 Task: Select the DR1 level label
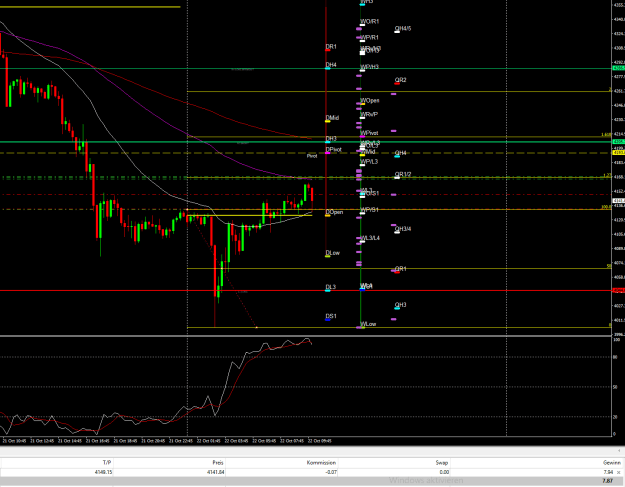(x=331, y=47)
